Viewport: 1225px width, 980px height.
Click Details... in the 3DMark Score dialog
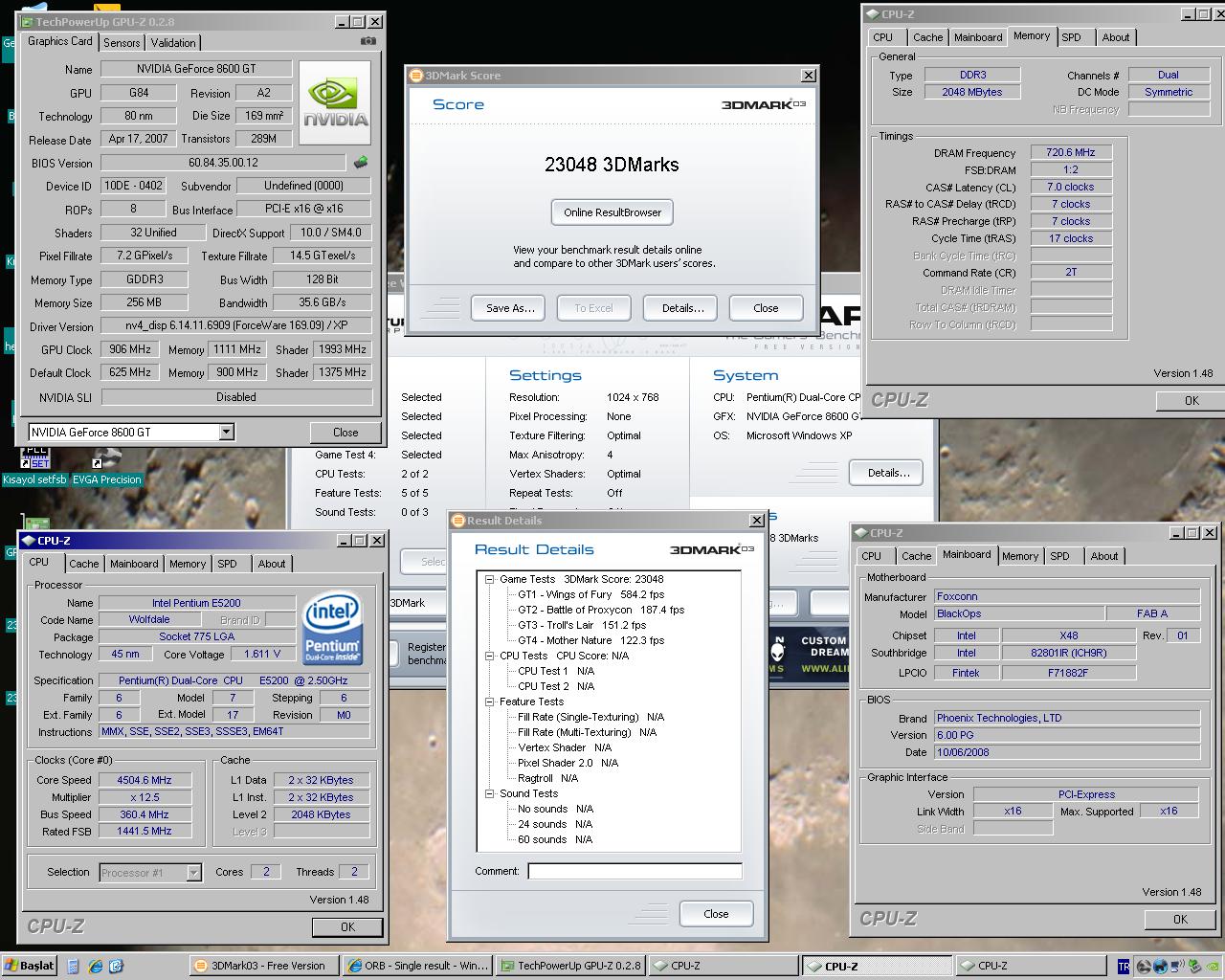(x=682, y=308)
